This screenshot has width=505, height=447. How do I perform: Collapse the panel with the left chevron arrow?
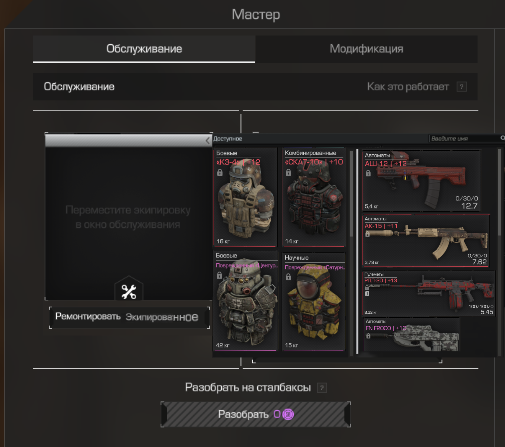(x=207, y=141)
